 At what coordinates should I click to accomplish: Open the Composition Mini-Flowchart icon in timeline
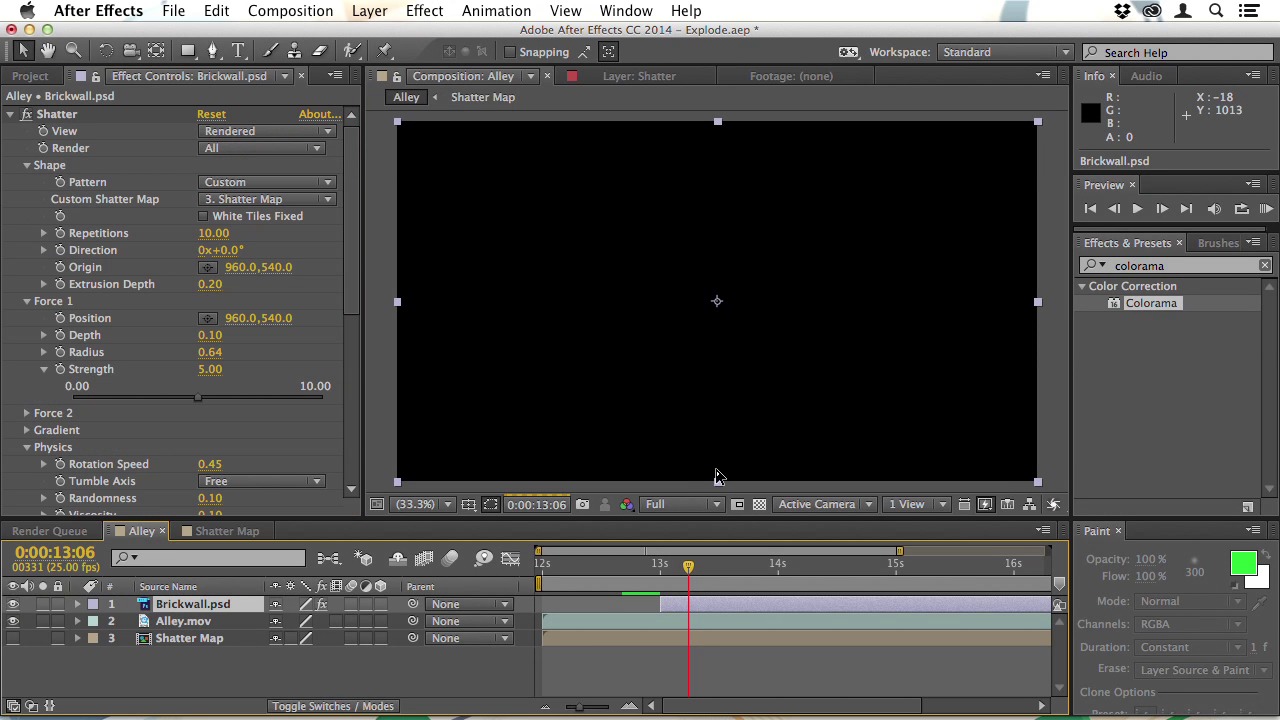click(x=329, y=559)
